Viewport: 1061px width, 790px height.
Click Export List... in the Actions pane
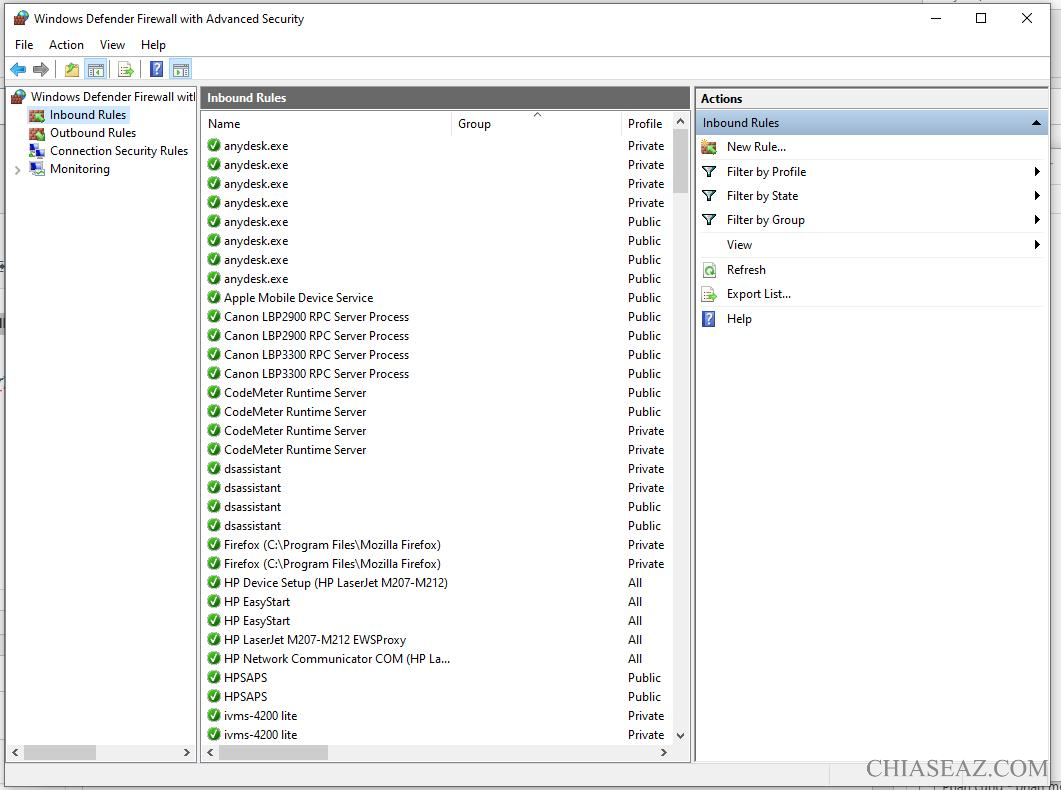click(759, 294)
